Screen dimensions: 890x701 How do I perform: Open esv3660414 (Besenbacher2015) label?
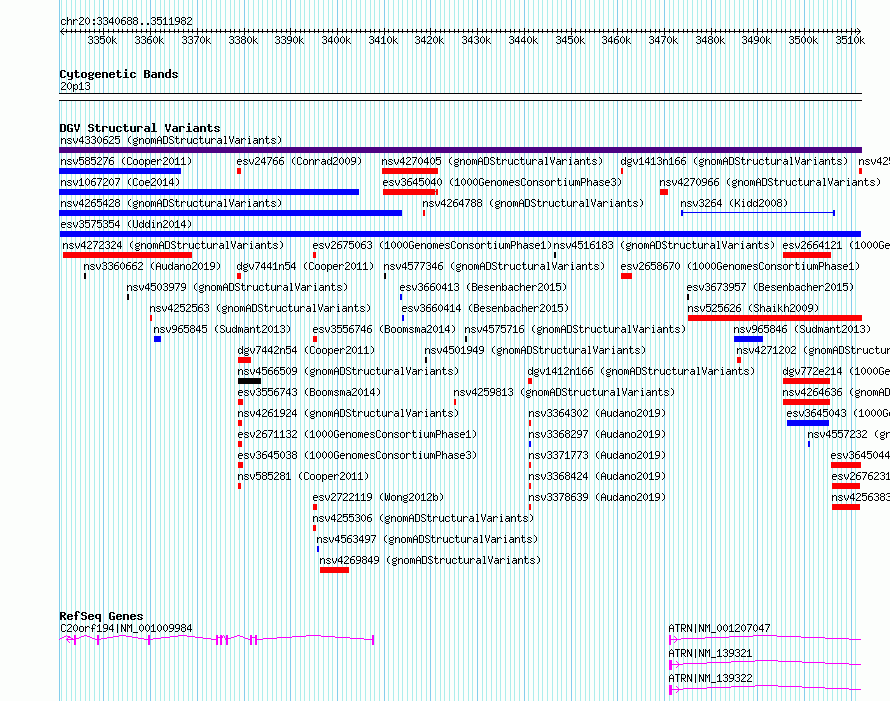485,308
